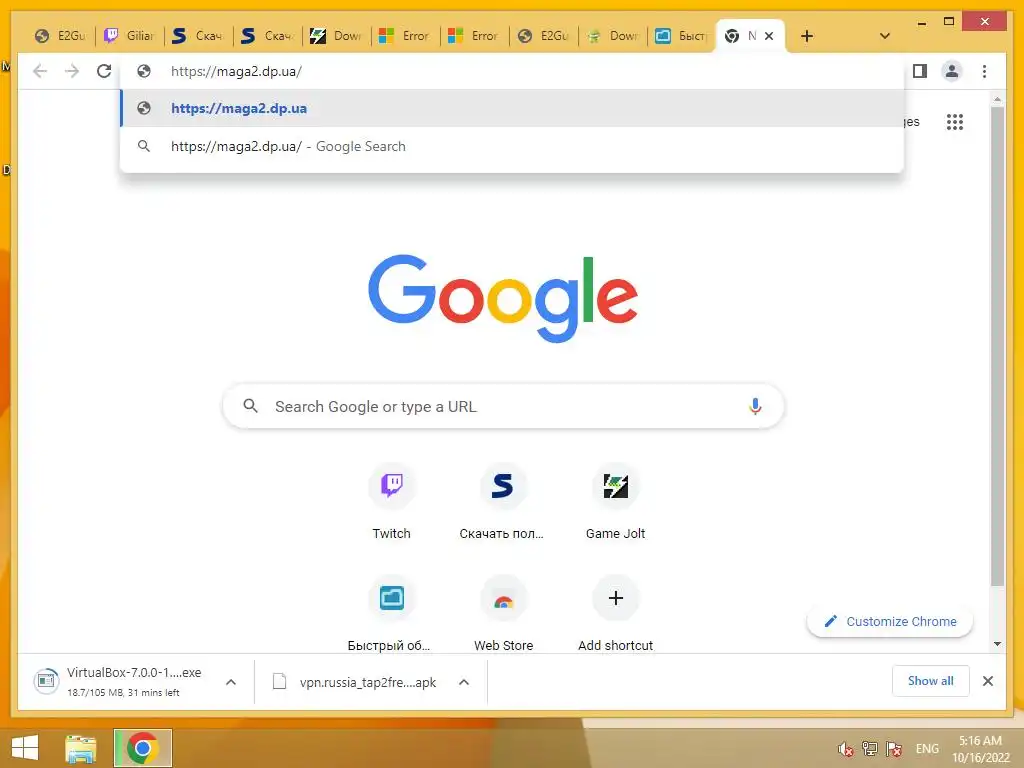Click the ENG language indicator
The width and height of the screenshot is (1024, 768).
[x=927, y=748]
